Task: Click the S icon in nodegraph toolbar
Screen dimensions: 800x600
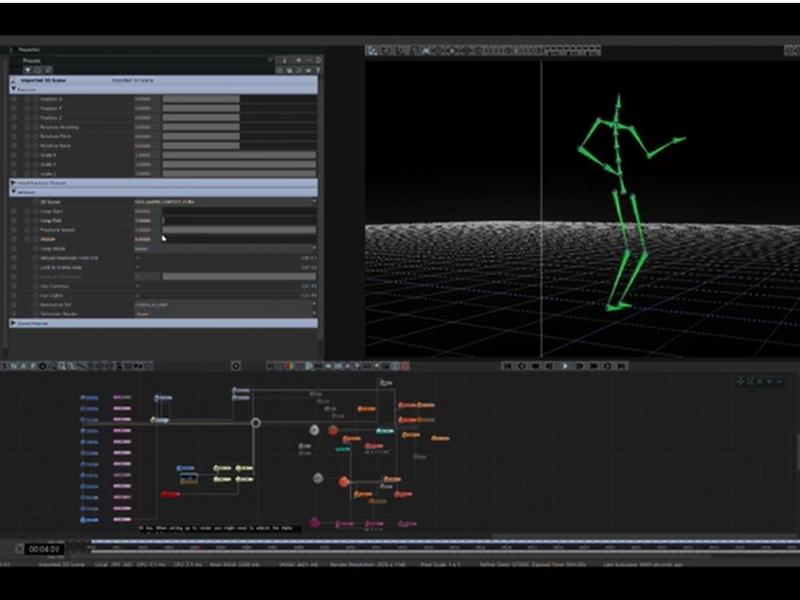Action: coord(5,366)
